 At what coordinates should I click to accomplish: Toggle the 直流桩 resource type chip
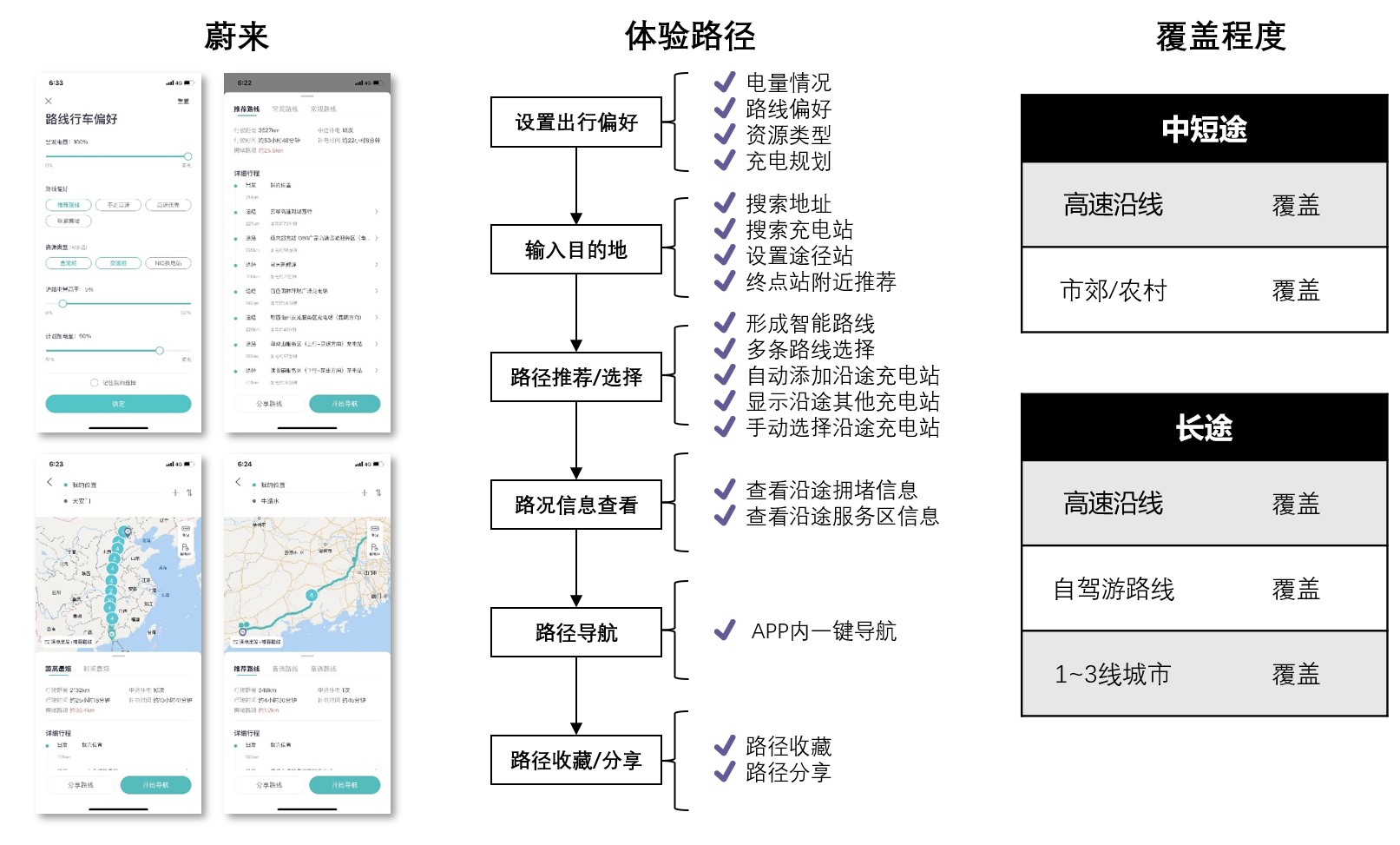pyautogui.click(x=69, y=263)
